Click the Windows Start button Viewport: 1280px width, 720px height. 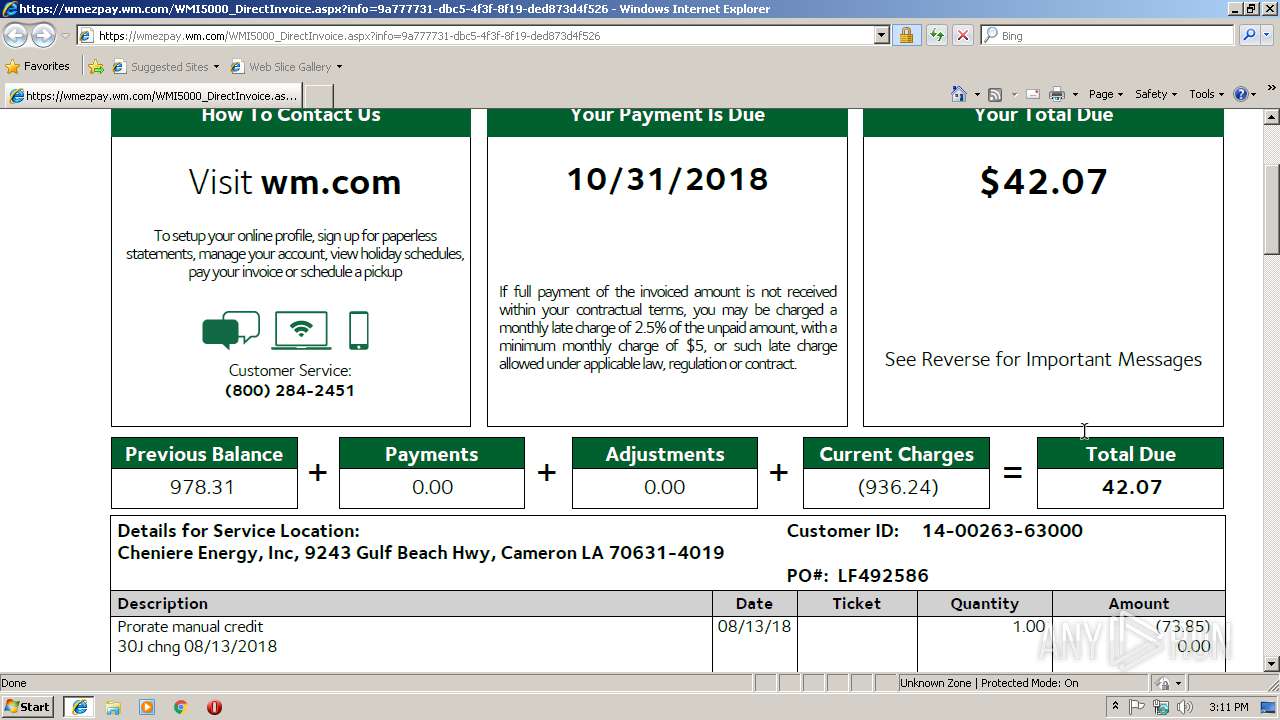click(28, 707)
